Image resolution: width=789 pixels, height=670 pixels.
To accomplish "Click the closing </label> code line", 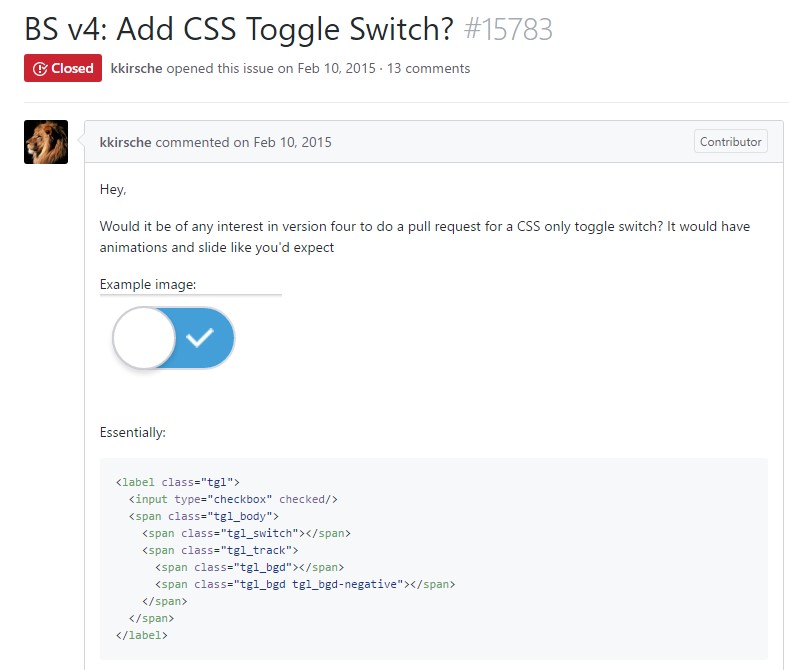I will point(142,635).
